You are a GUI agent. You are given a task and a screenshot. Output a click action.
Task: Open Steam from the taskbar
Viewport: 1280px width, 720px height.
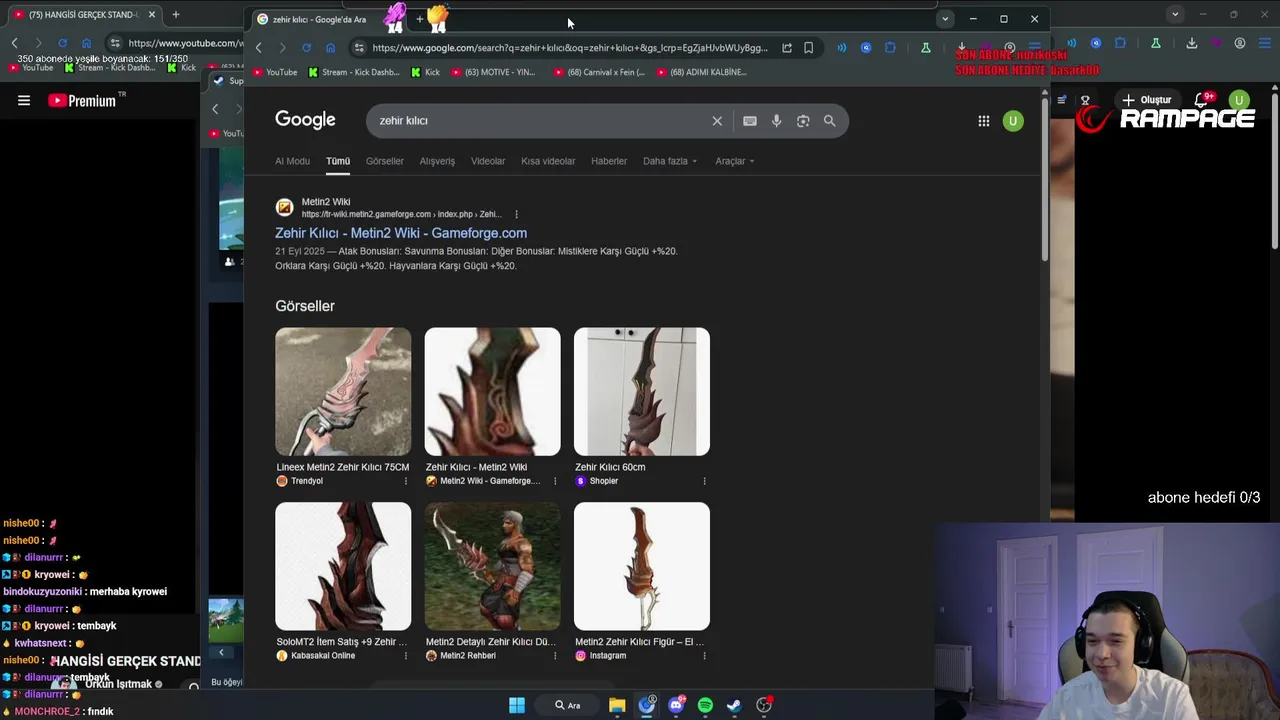(734, 705)
